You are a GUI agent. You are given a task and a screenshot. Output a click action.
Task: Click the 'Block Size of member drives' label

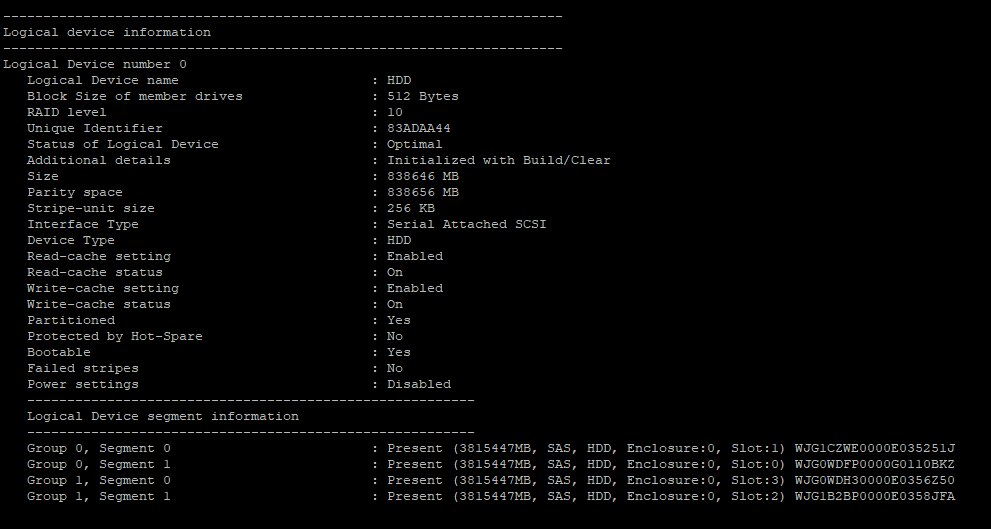coord(135,96)
